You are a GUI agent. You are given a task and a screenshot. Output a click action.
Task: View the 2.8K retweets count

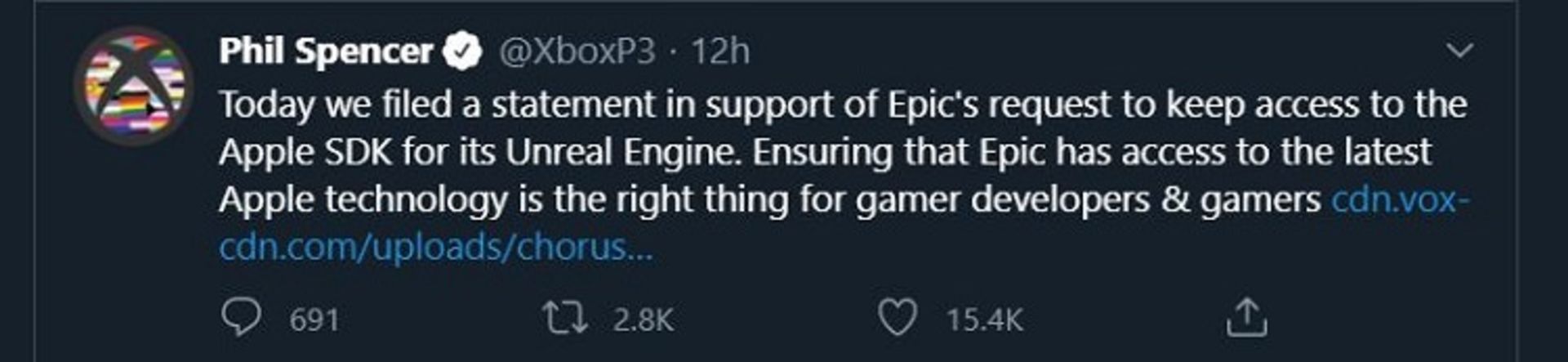coord(643,320)
